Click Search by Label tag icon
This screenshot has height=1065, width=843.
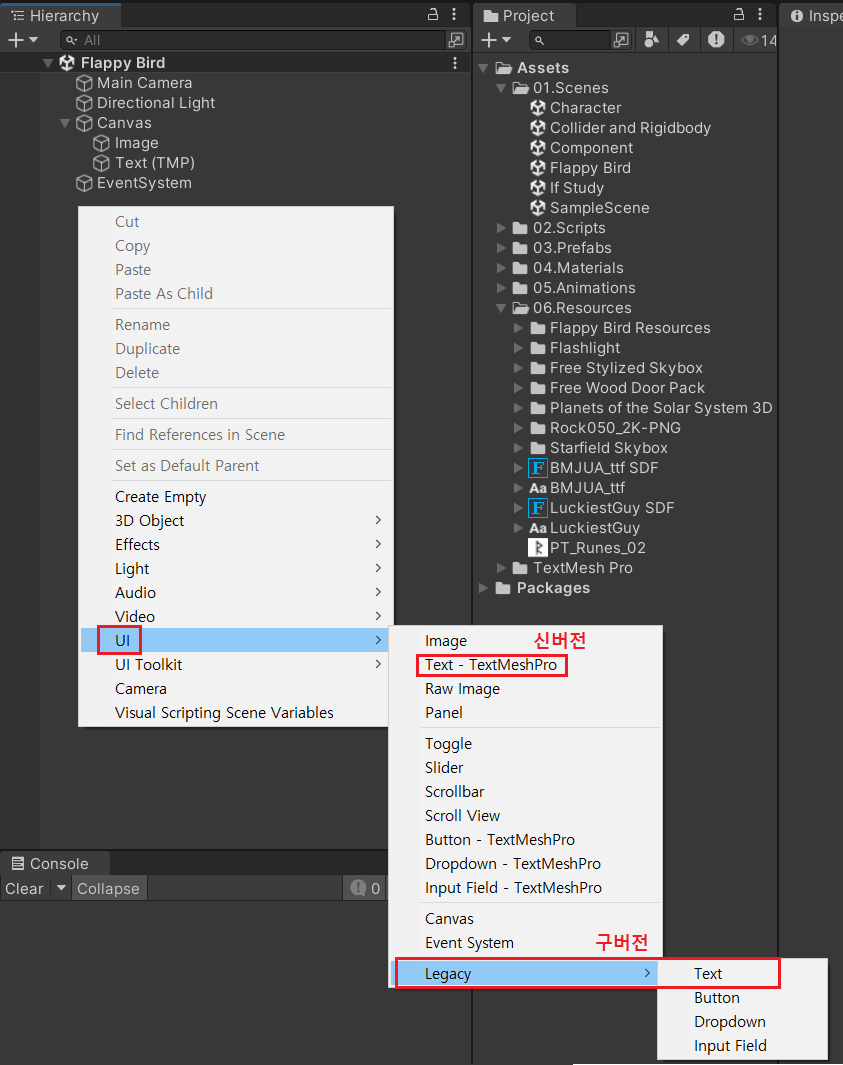683,40
